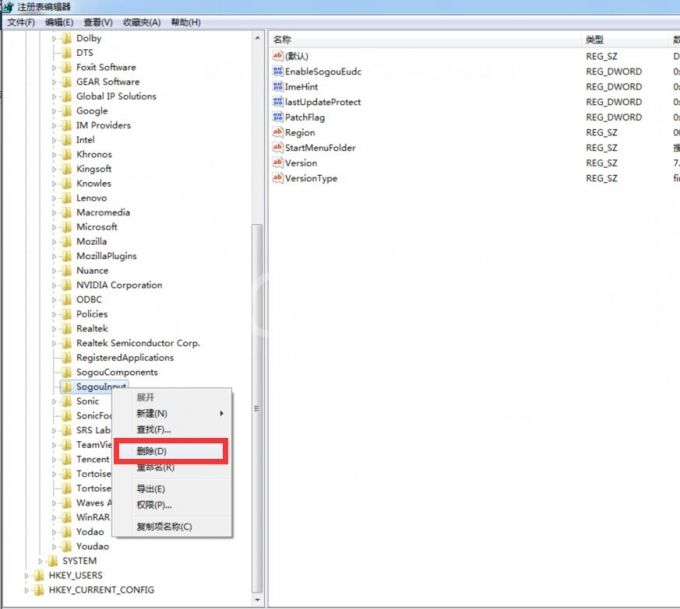
Task: Click the tree scrollbar down arrow
Action: point(257,600)
